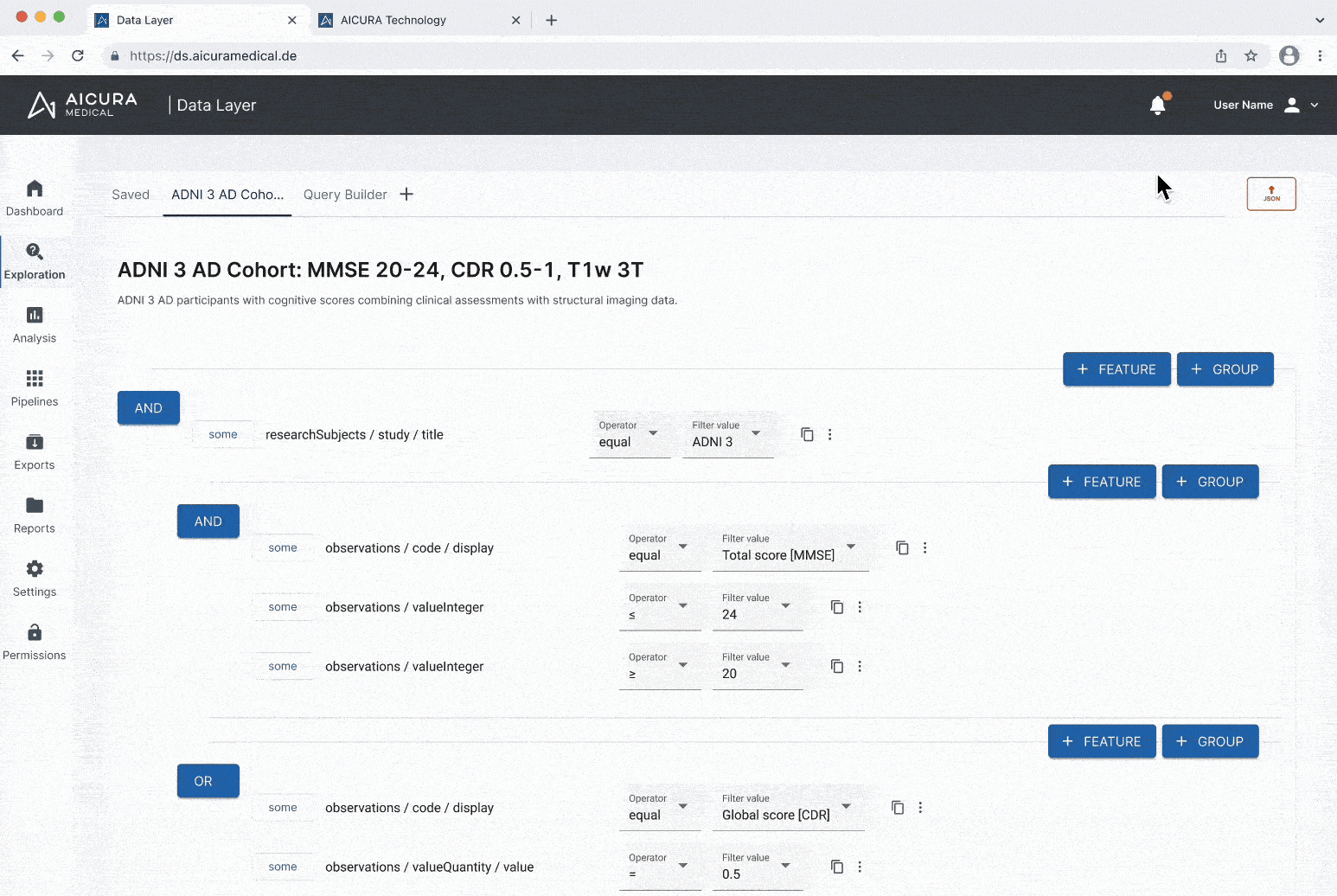Open Filter value dropdown showing 24

click(758, 608)
